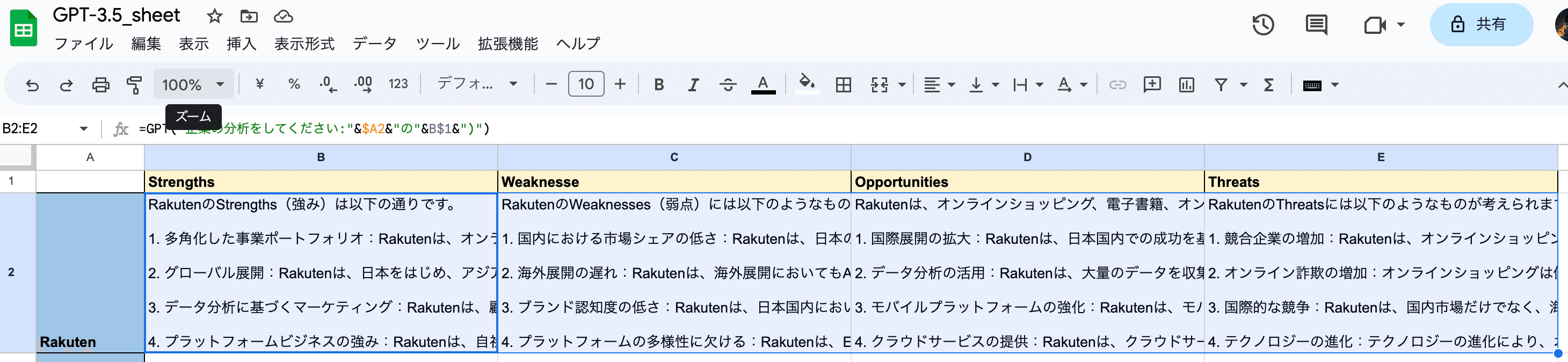
Task: Open version history clock icon
Action: 1263,25
